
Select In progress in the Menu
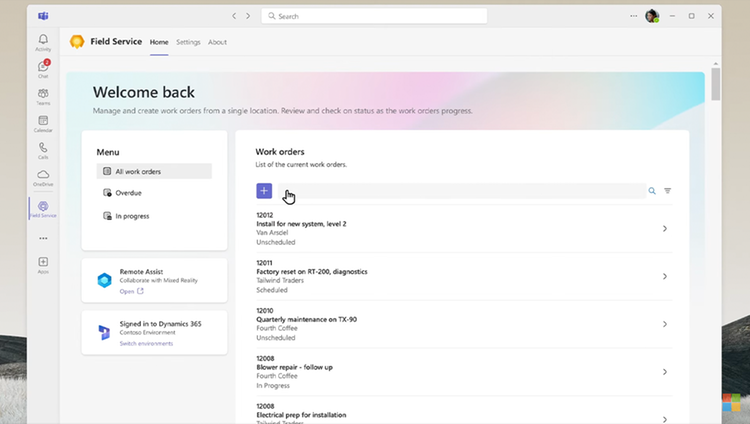pyautogui.click(x=132, y=216)
